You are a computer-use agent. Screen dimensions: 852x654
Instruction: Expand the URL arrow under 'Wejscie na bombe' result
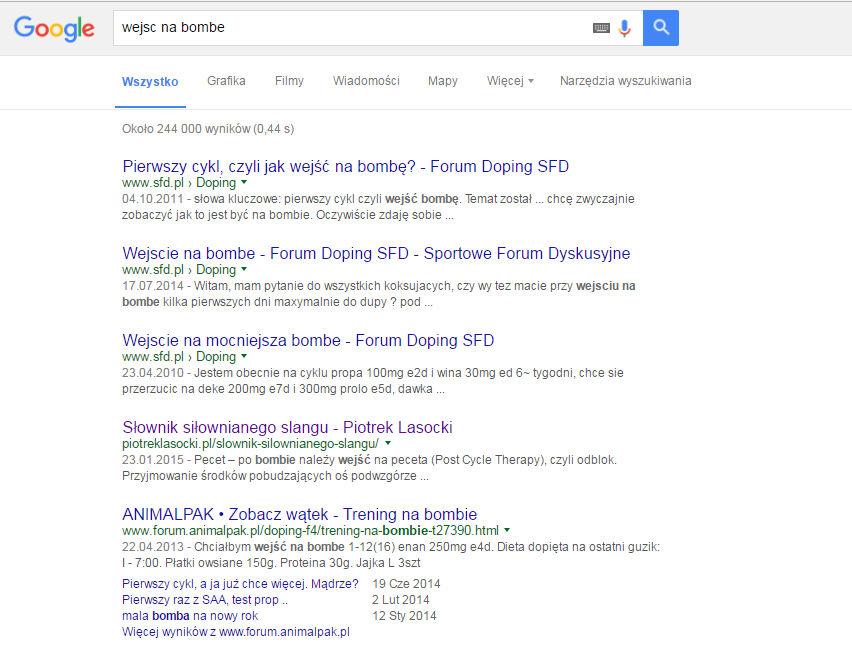pos(244,269)
